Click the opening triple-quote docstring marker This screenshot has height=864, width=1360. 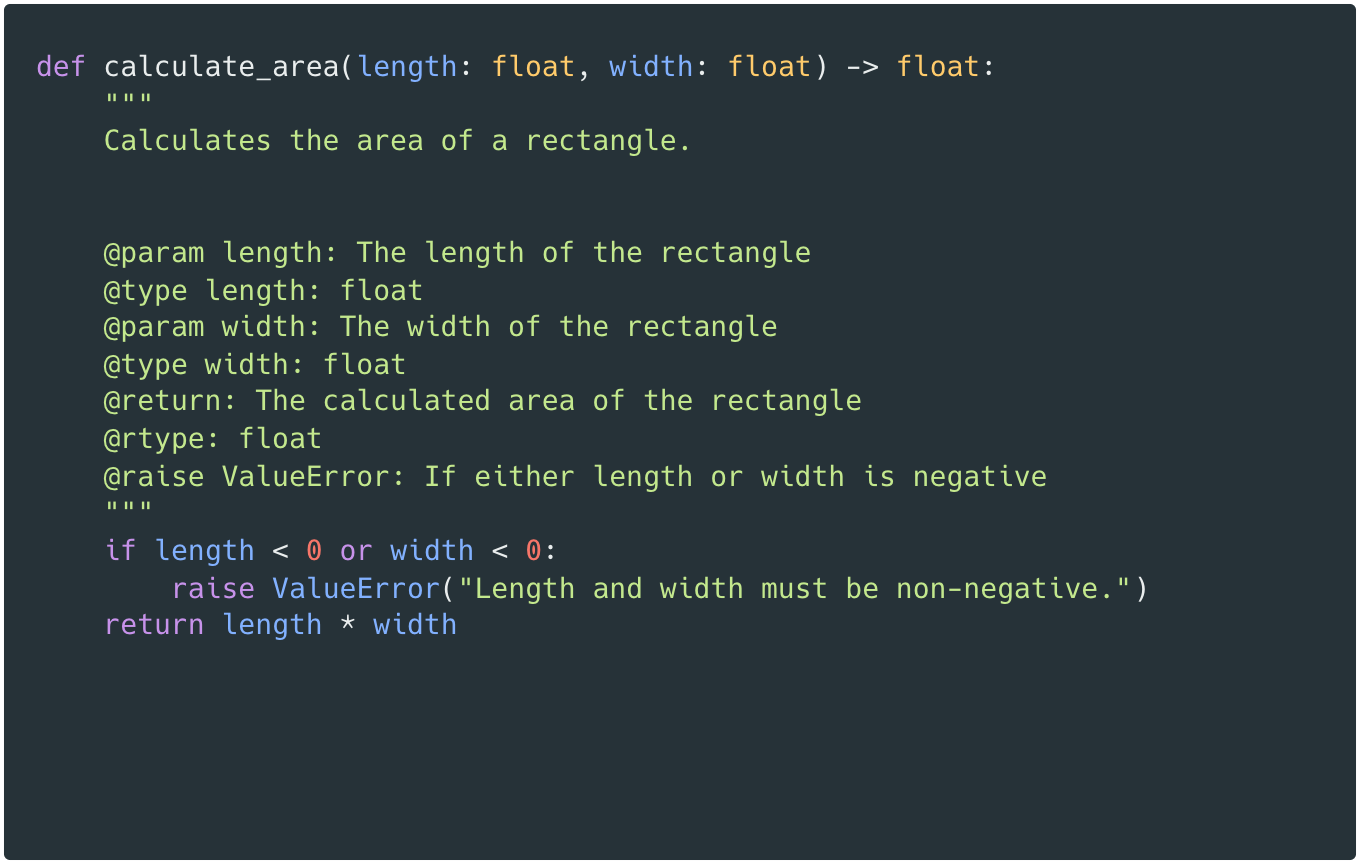pos(128,100)
